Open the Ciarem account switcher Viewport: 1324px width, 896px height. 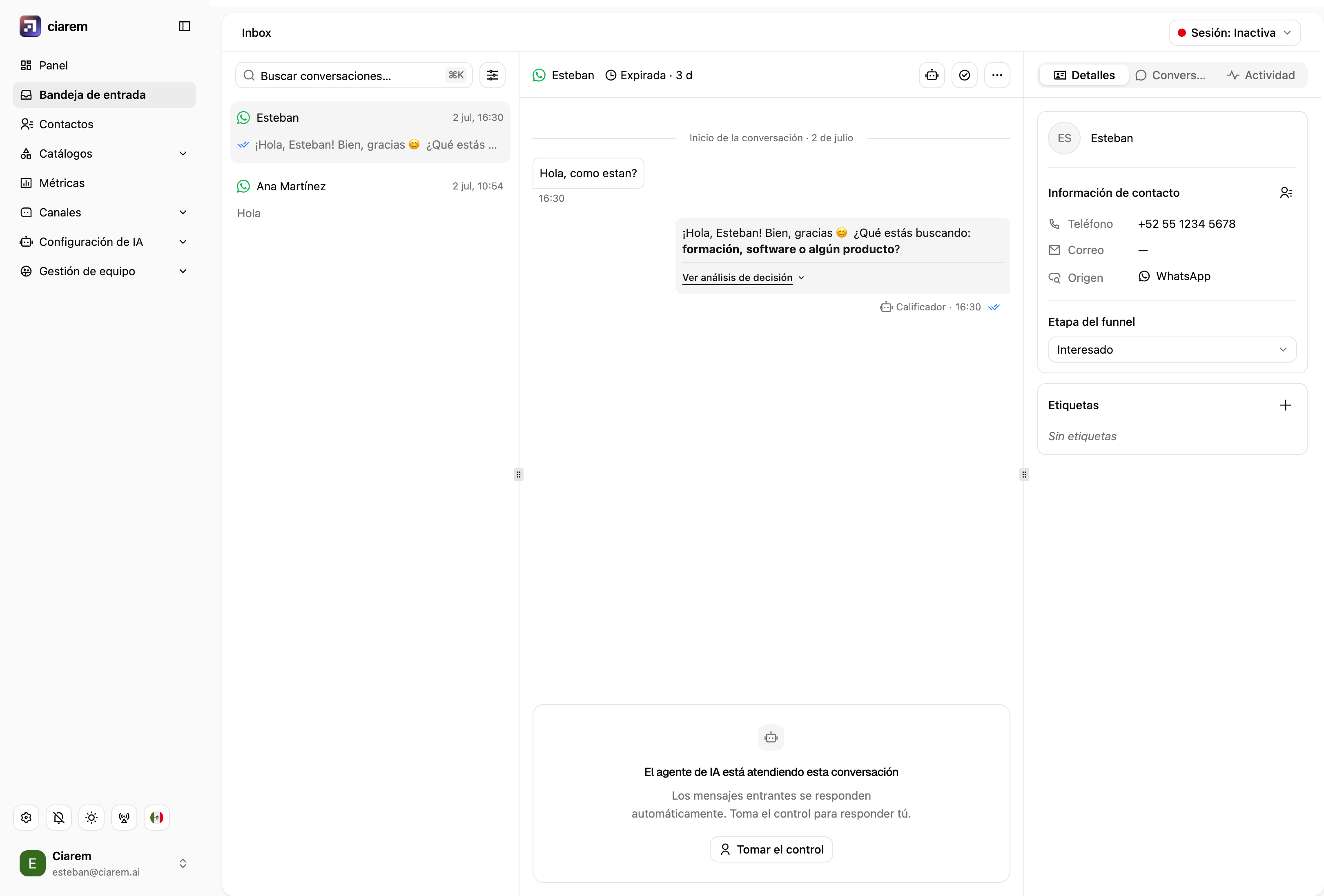coord(104,863)
